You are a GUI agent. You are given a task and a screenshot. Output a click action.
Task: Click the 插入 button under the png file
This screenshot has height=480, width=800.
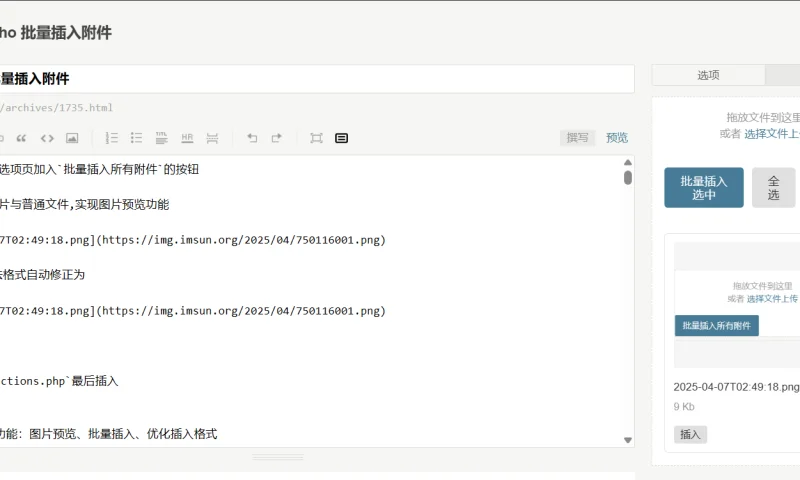(x=690, y=435)
